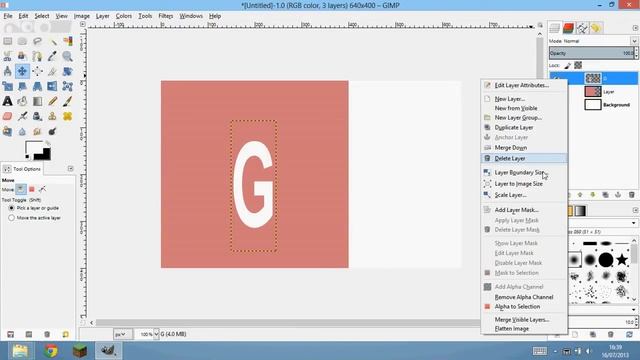The width and height of the screenshot is (640, 360).
Task: Open the Colors menu
Action: [x=123, y=16]
